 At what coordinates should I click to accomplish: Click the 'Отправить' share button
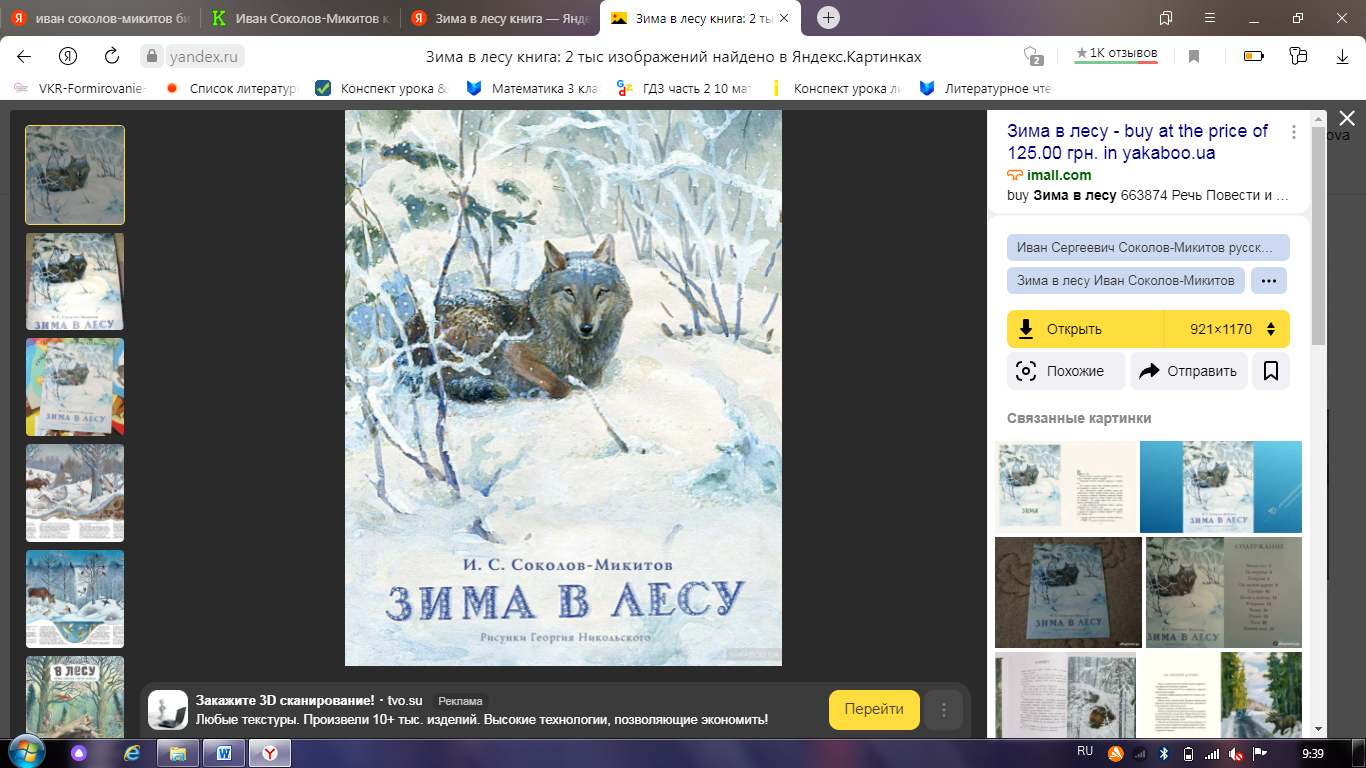click(1189, 371)
